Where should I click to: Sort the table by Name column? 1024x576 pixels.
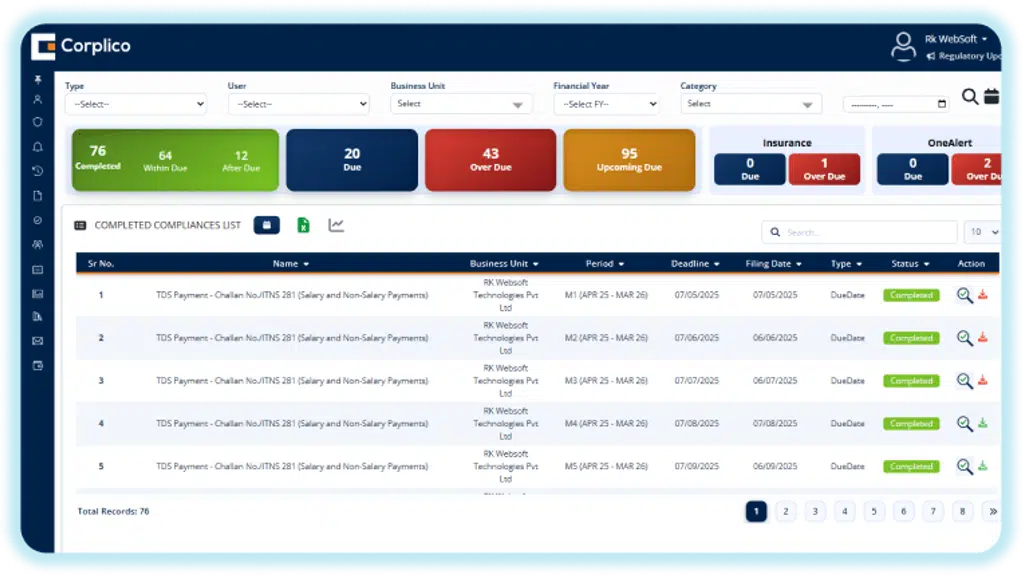(x=291, y=264)
